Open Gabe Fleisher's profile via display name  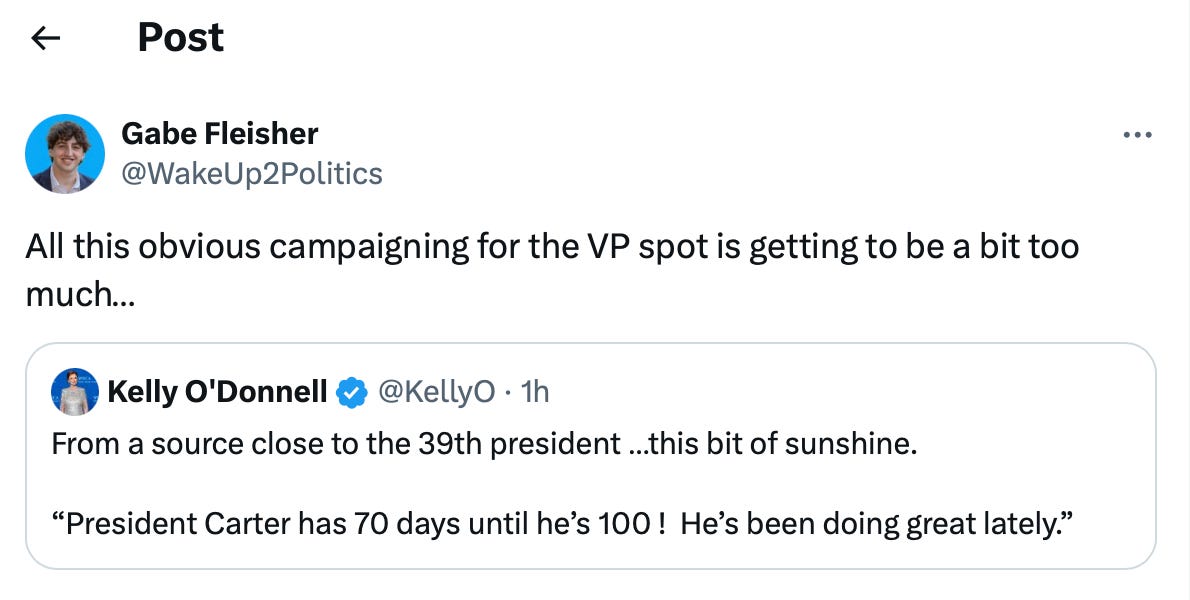click(x=219, y=133)
